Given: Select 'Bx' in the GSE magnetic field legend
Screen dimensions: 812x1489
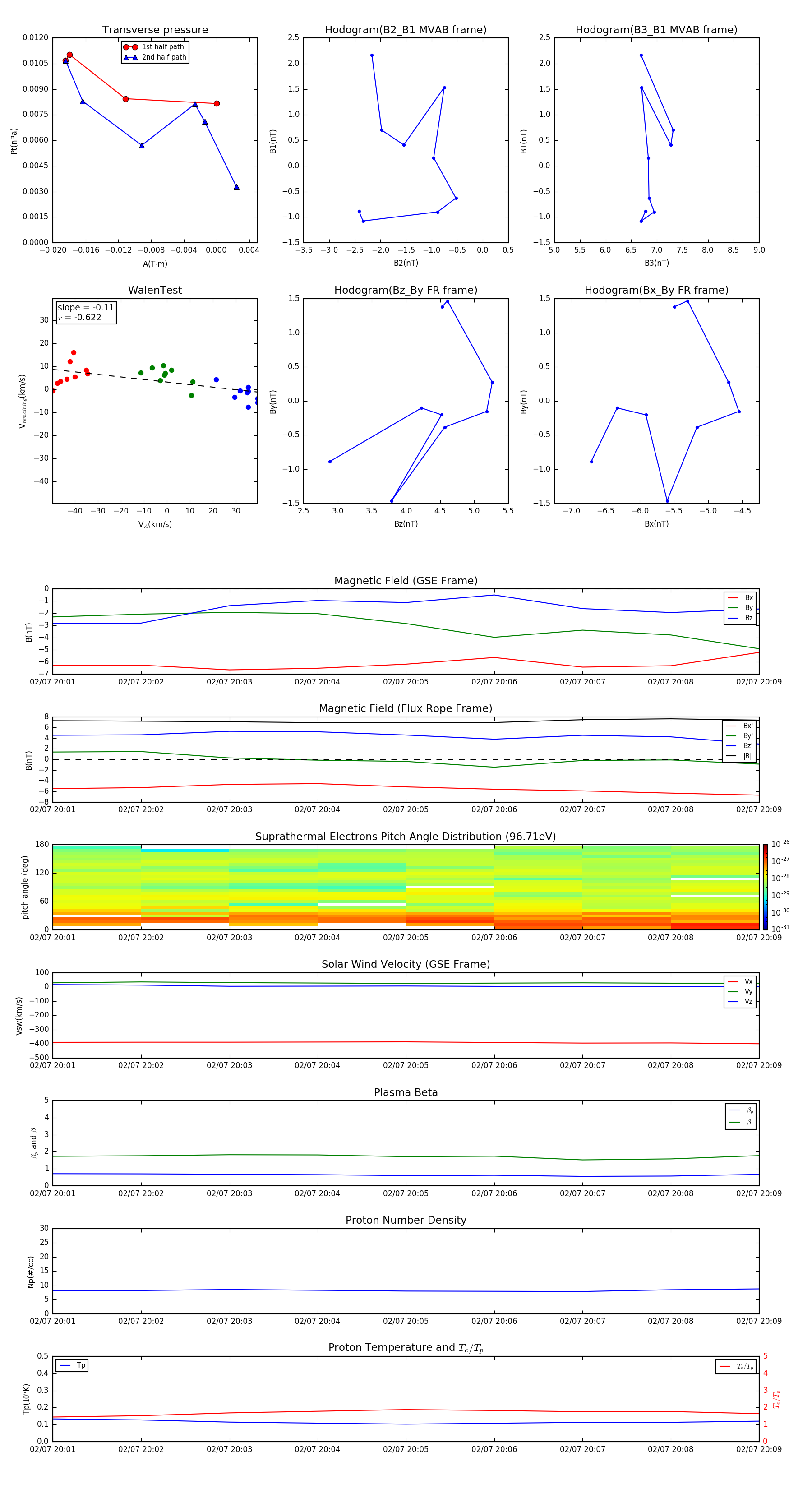Looking at the screenshot, I should 740,598.
